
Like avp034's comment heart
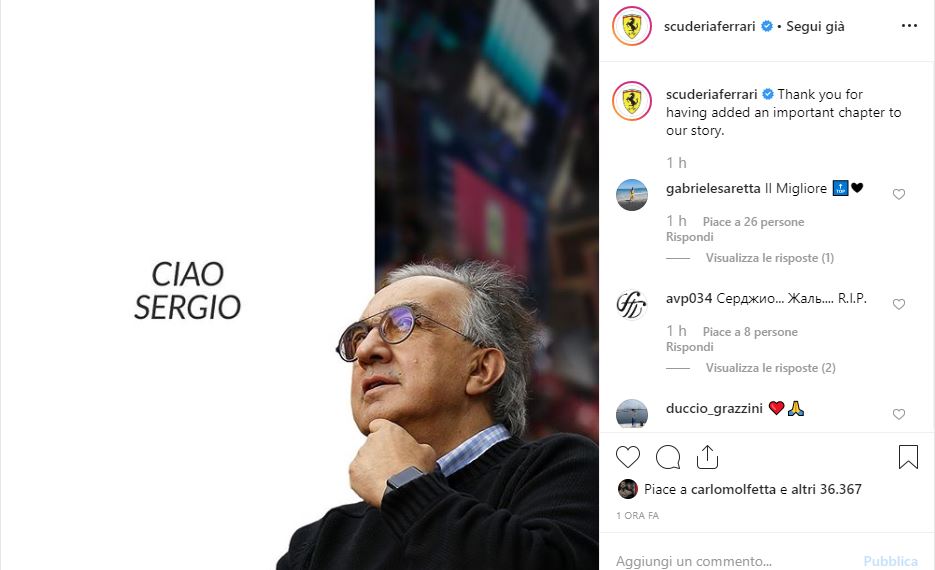coord(899,305)
